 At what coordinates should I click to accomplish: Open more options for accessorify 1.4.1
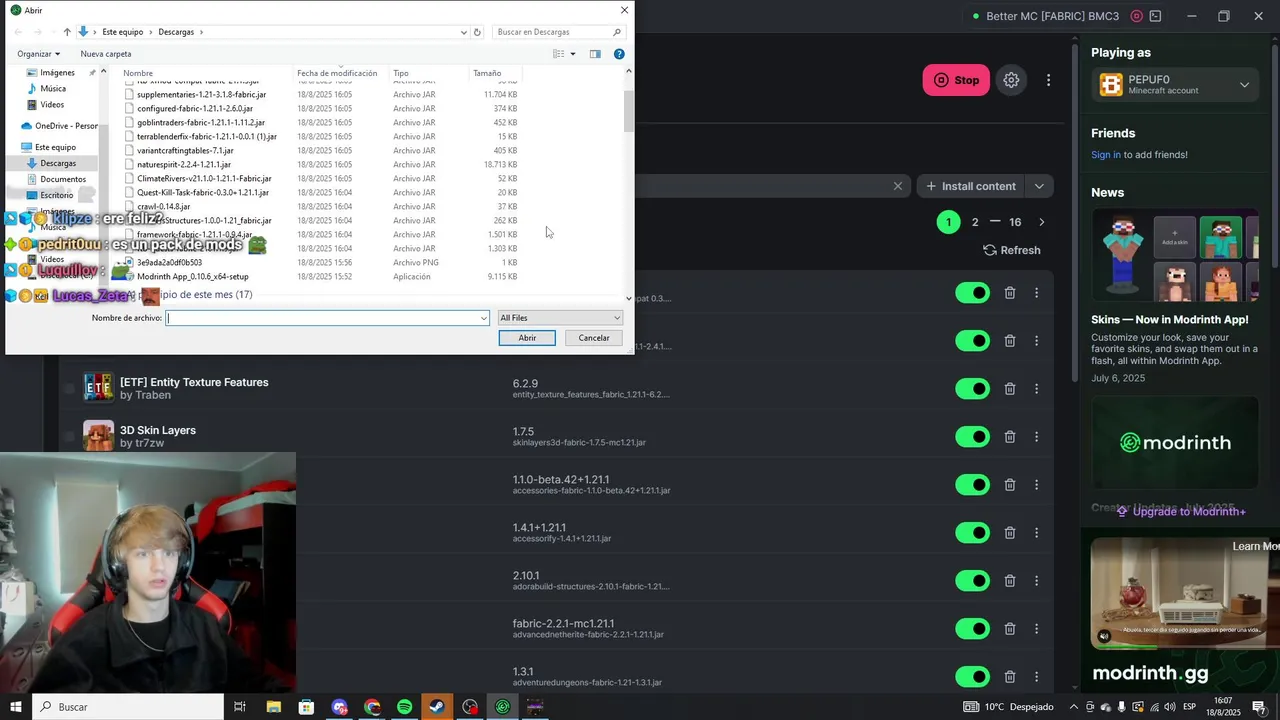pyautogui.click(x=1037, y=533)
